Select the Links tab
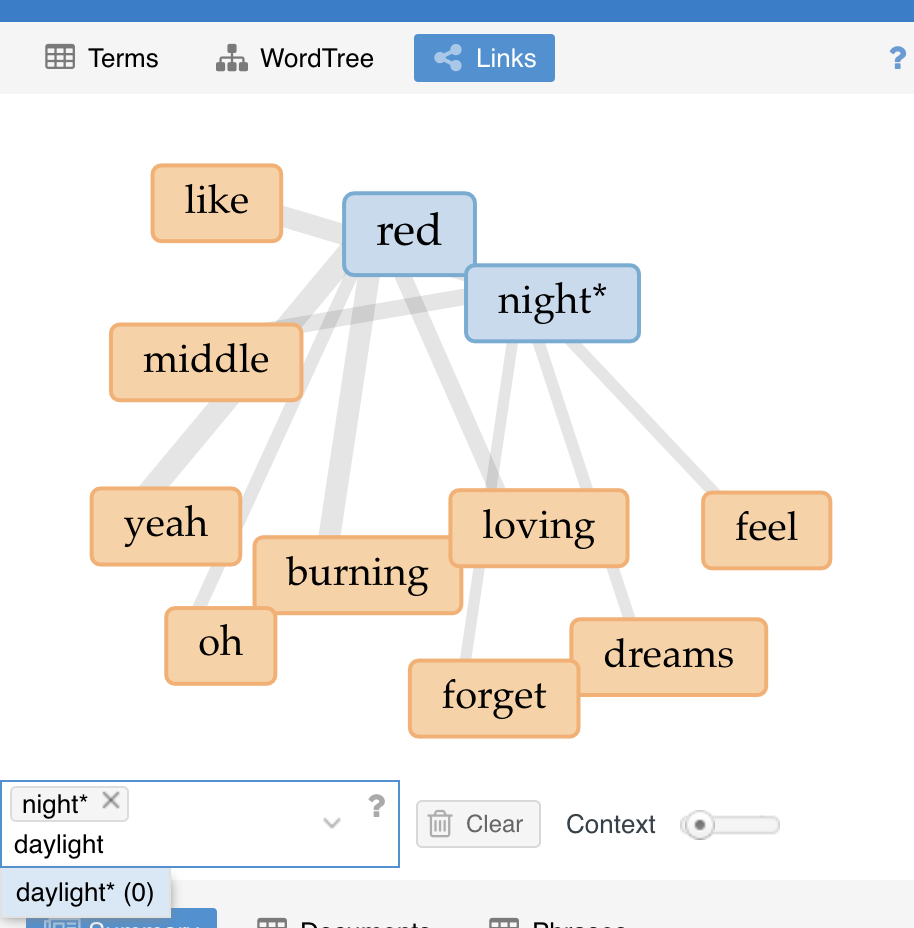The width and height of the screenshot is (914, 928). [x=484, y=58]
